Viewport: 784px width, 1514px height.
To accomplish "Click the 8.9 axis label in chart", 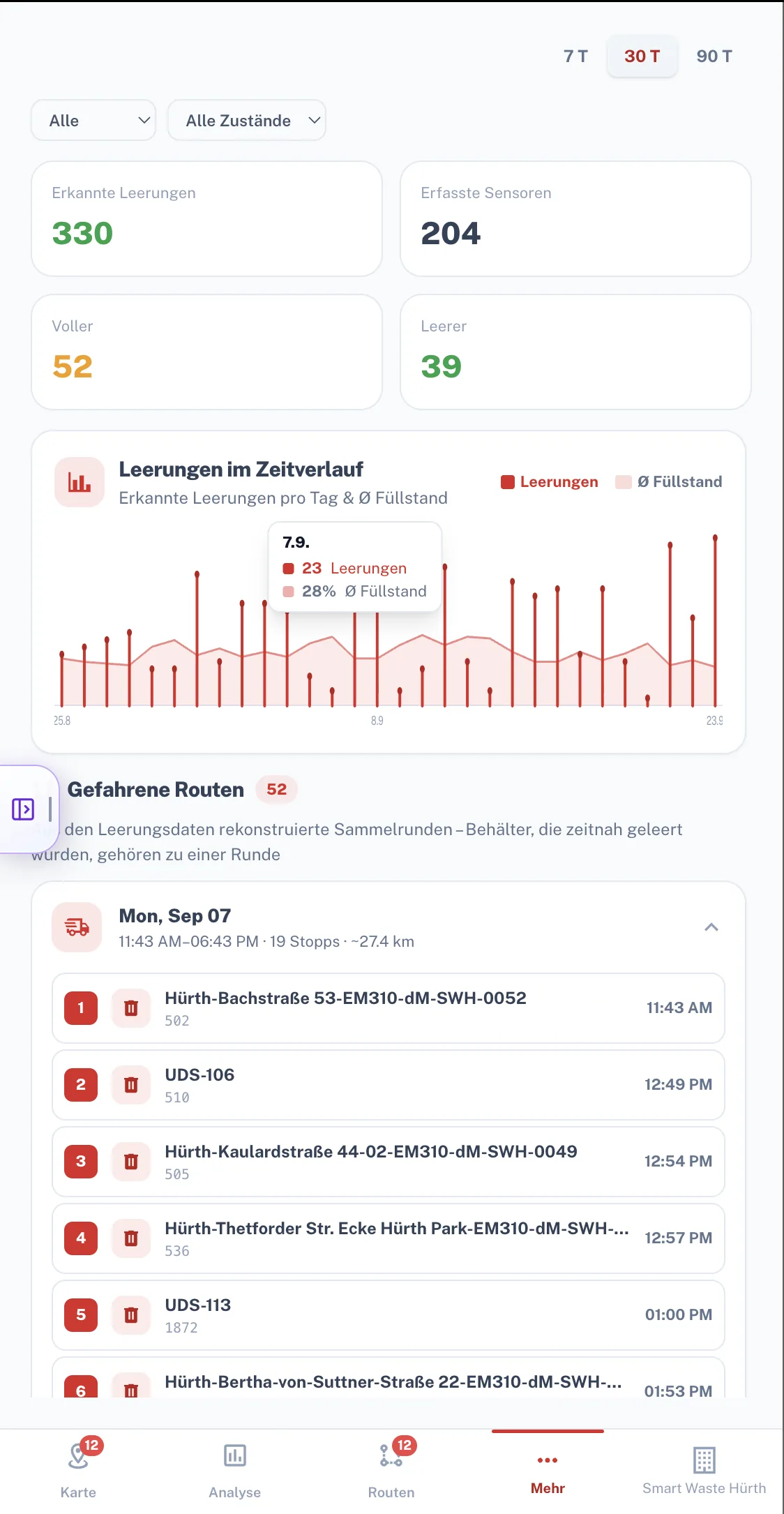I will 377,721.
